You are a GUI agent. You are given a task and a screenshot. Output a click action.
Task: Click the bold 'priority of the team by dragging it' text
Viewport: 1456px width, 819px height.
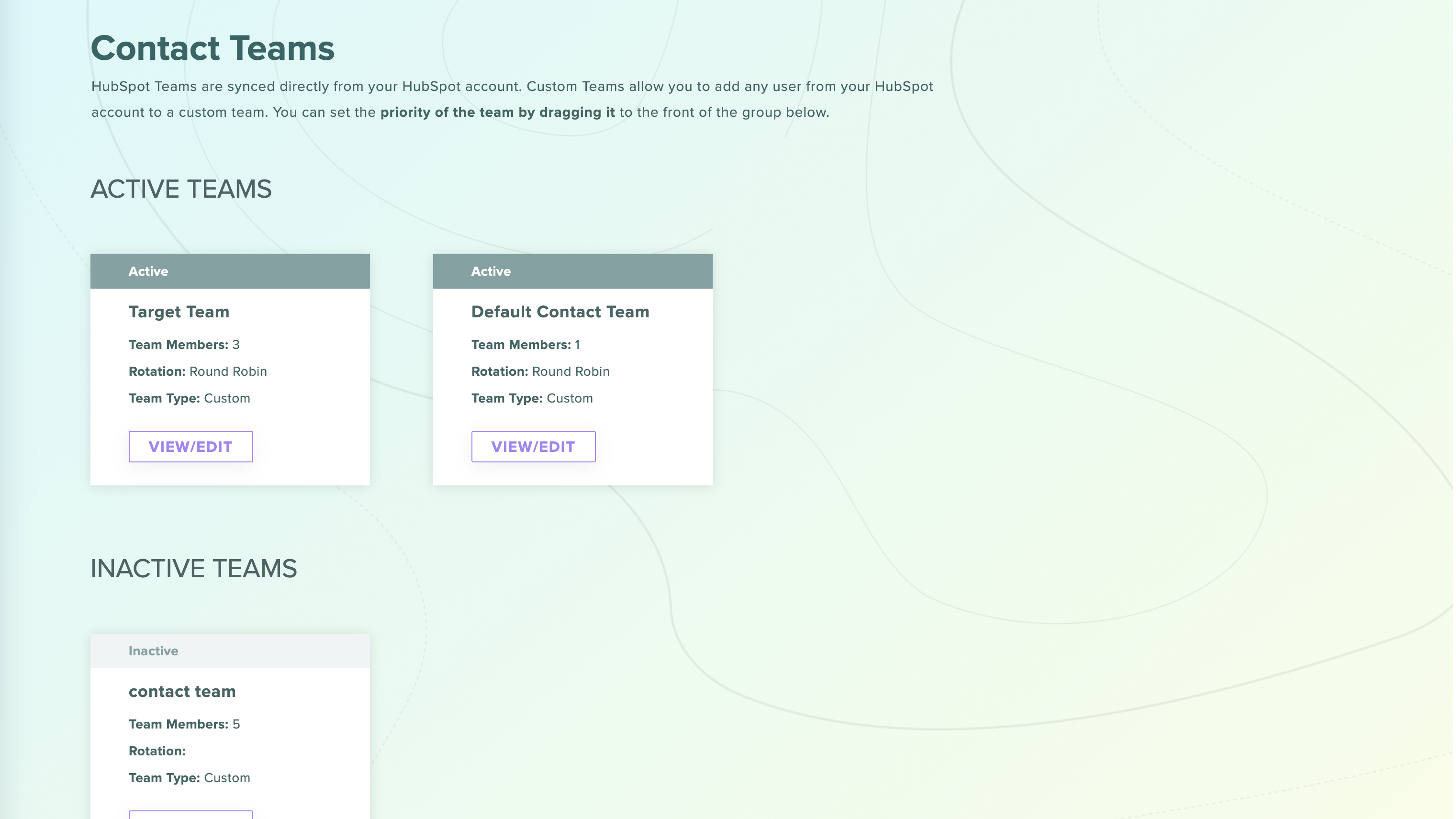(497, 112)
